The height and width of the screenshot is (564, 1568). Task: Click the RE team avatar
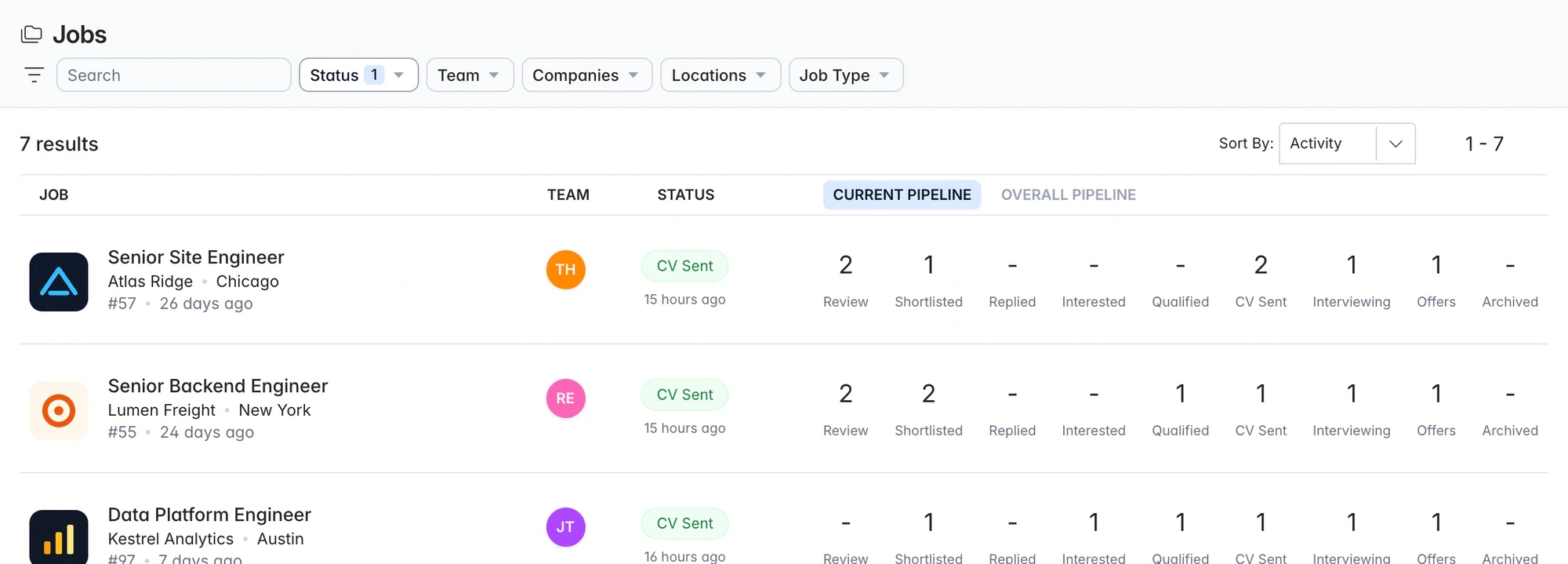tap(565, 398)
